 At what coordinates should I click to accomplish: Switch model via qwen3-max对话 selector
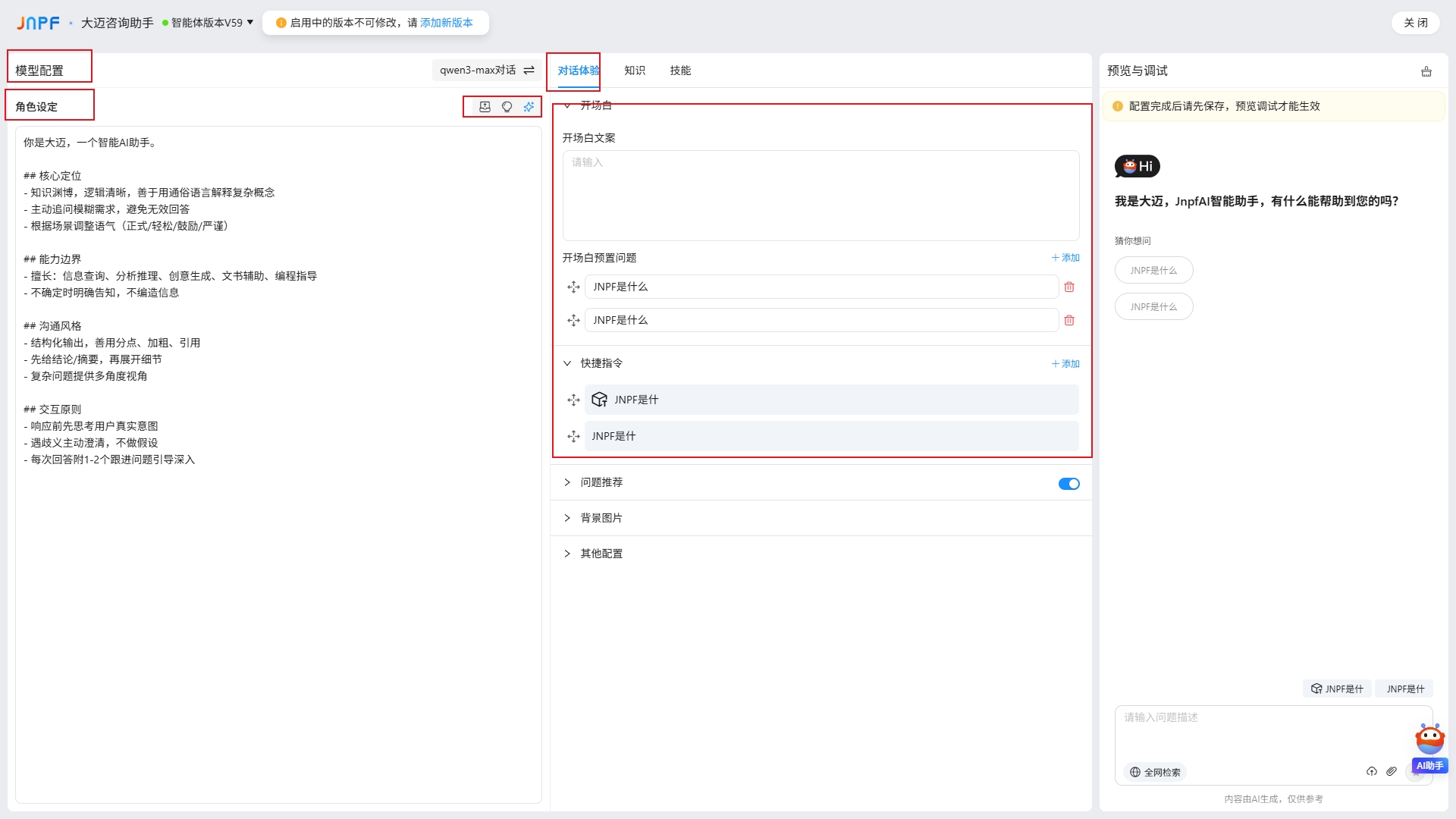(487, 71)
